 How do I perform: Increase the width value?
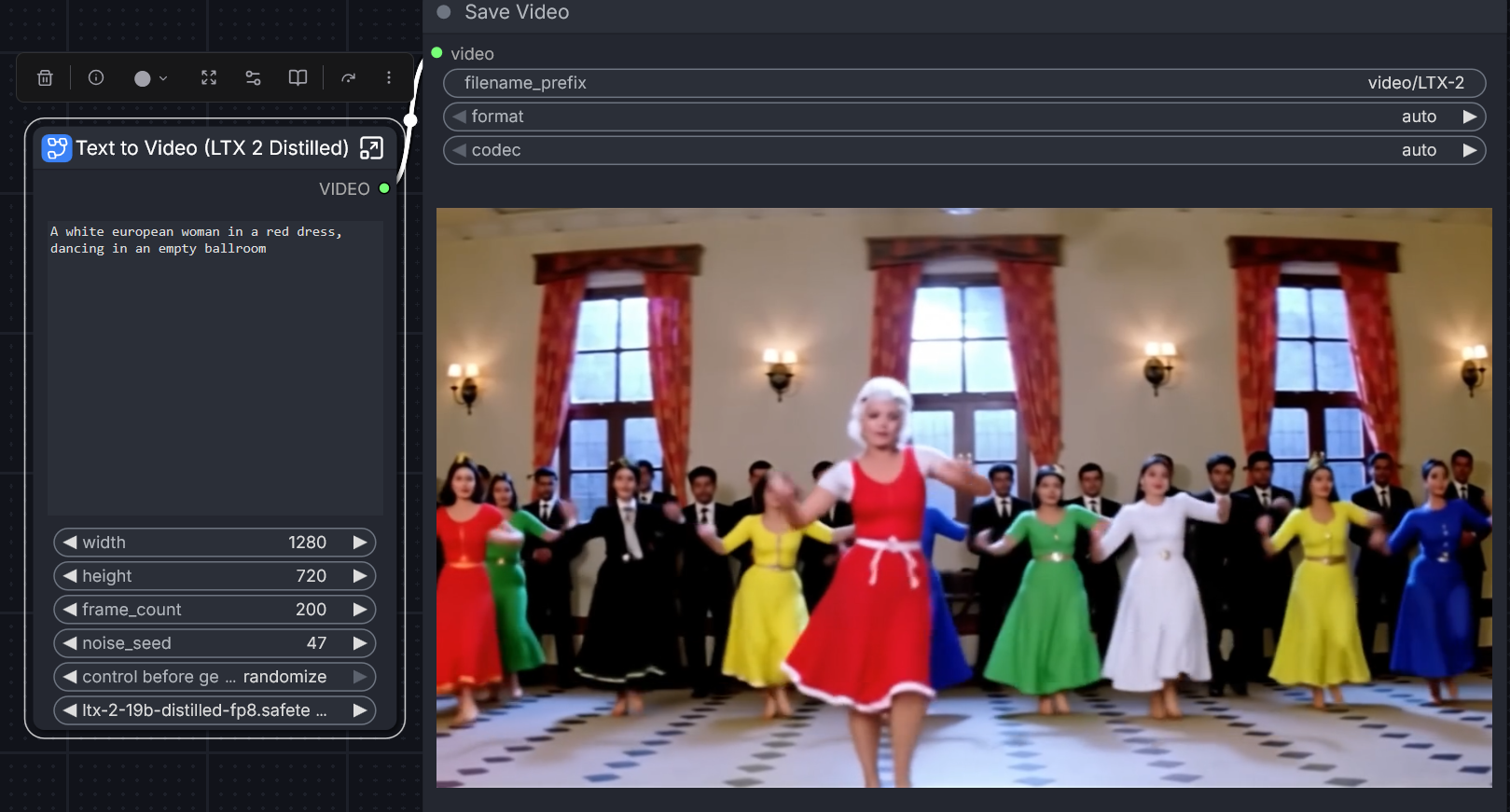coord(360,543)
